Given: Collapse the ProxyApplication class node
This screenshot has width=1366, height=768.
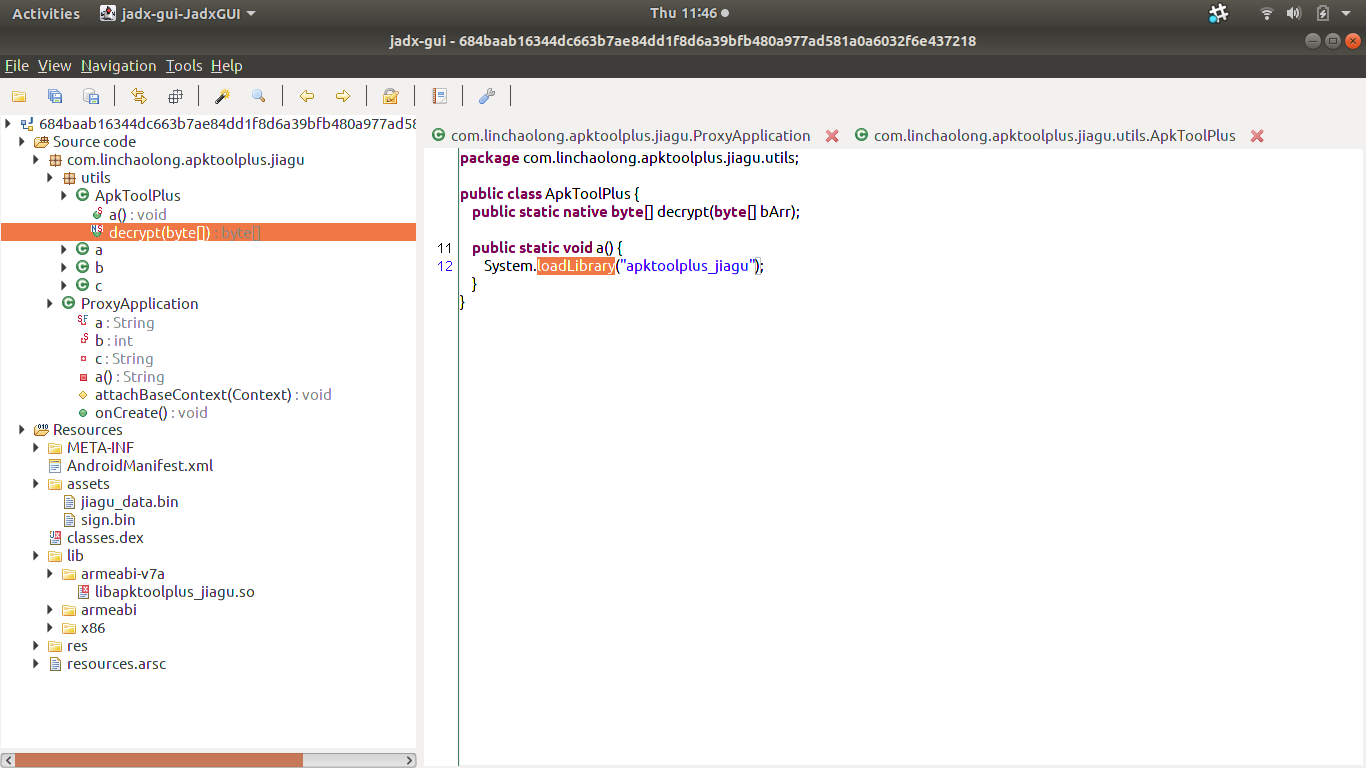Looking at the screenshot, I should click(x=50, y=303).
